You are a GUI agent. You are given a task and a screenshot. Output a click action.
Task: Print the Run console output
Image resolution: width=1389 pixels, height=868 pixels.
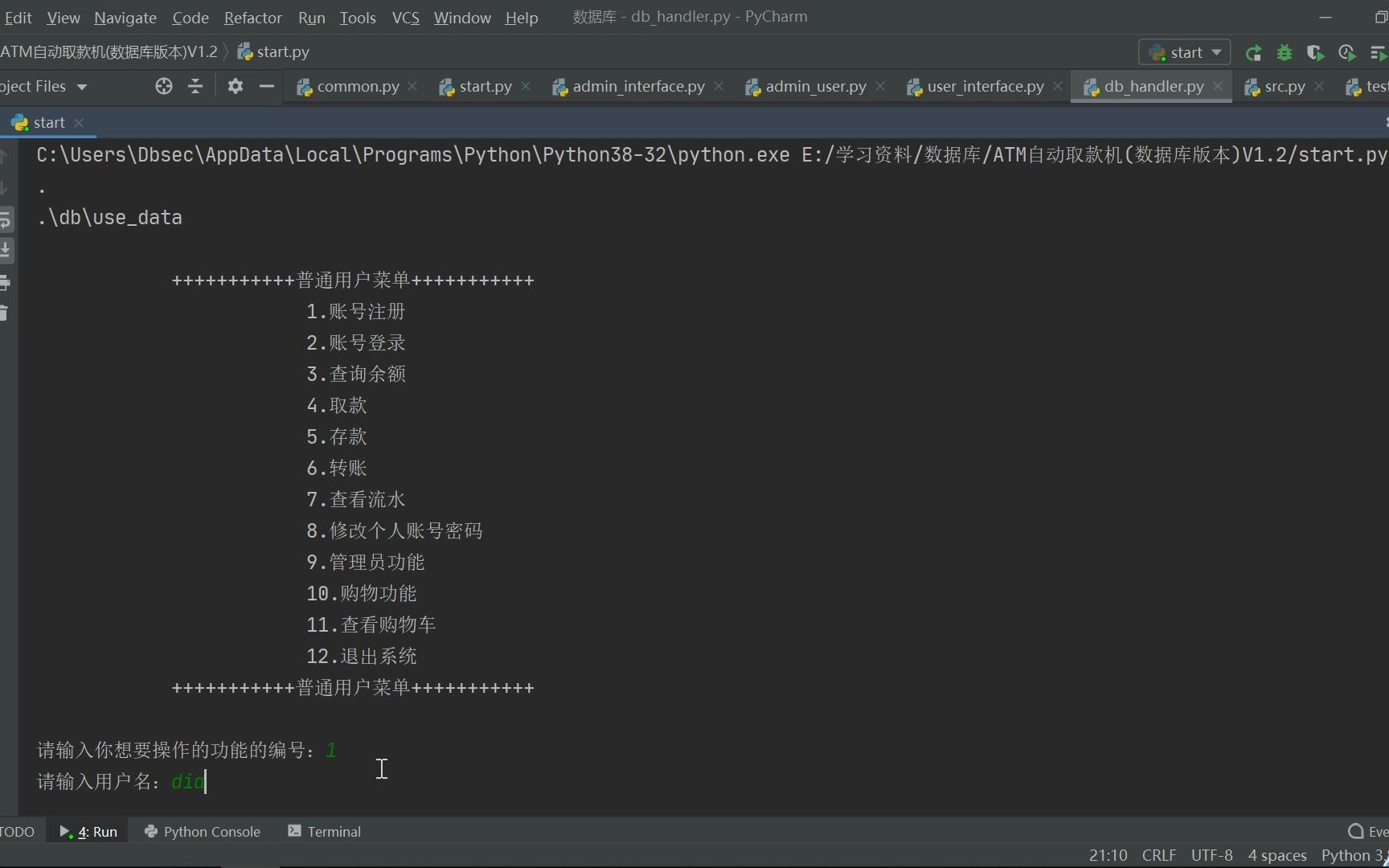click(5, 282)
